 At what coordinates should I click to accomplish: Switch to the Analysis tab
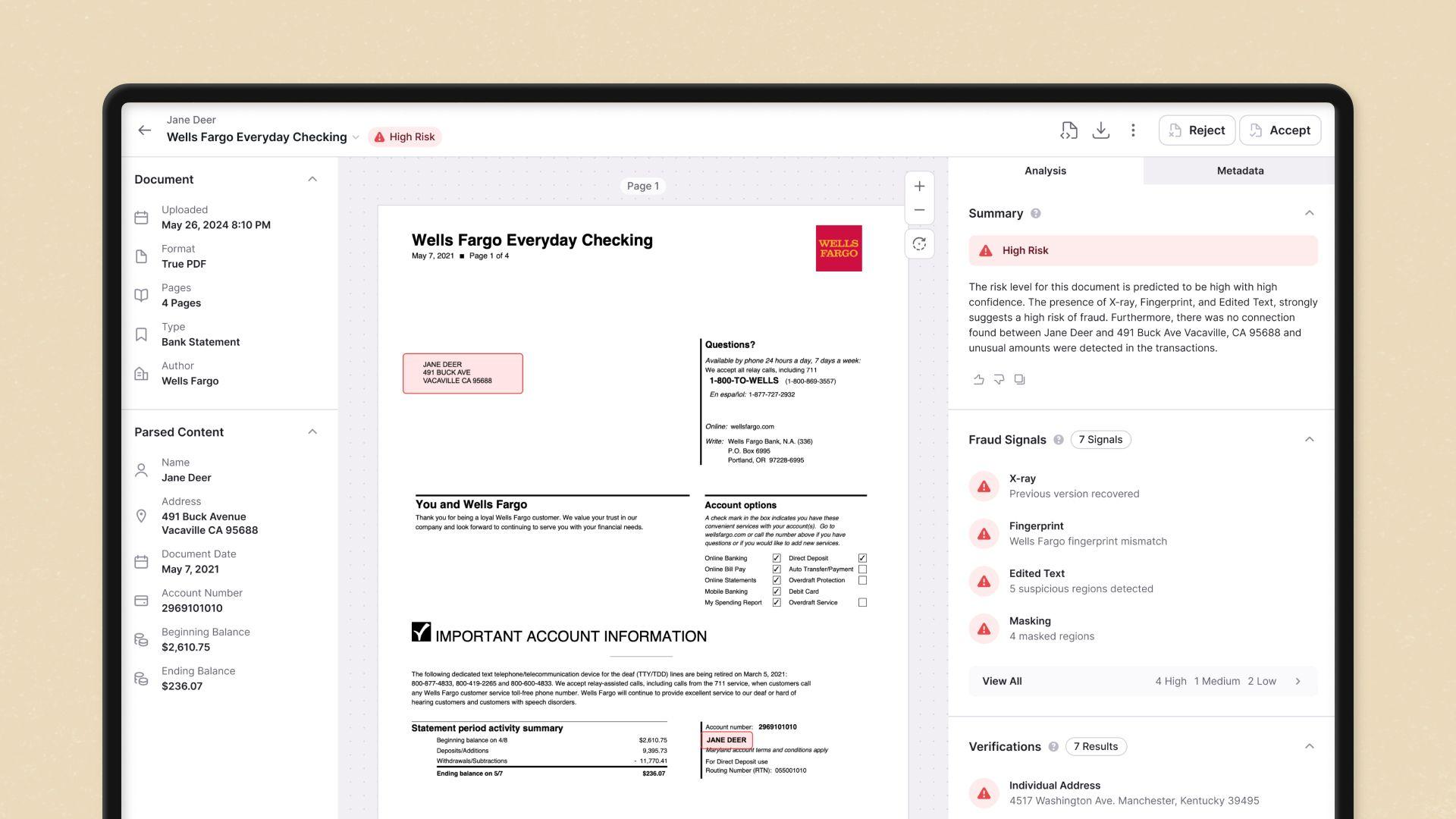tap(1045, 170)
